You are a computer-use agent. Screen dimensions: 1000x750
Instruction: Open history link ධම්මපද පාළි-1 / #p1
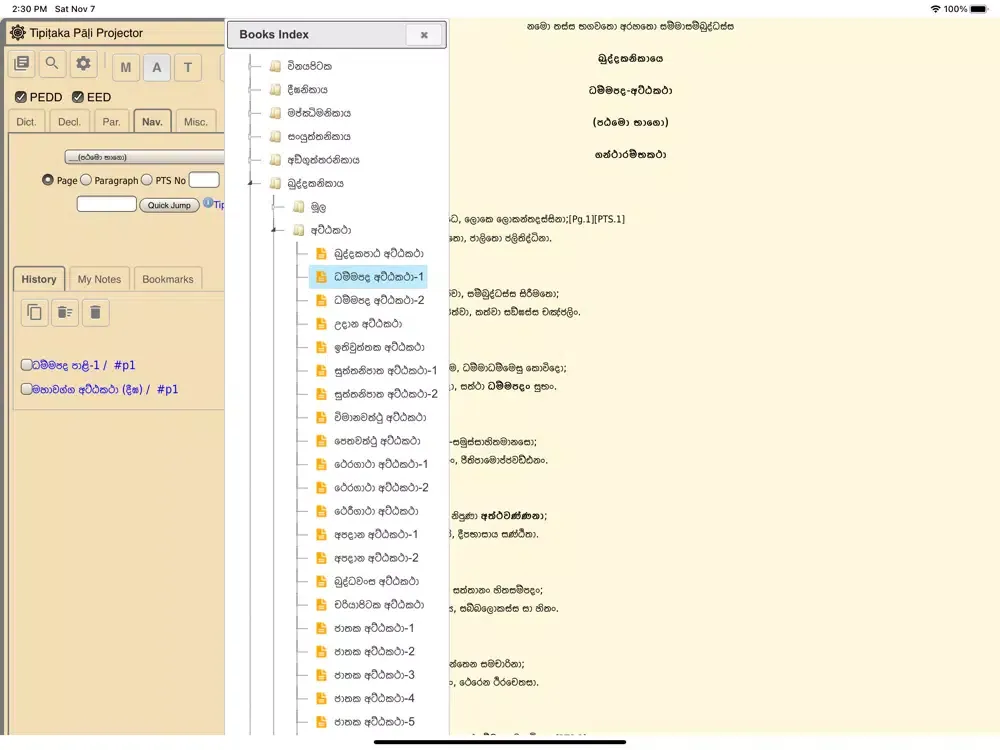pos(84,365)
